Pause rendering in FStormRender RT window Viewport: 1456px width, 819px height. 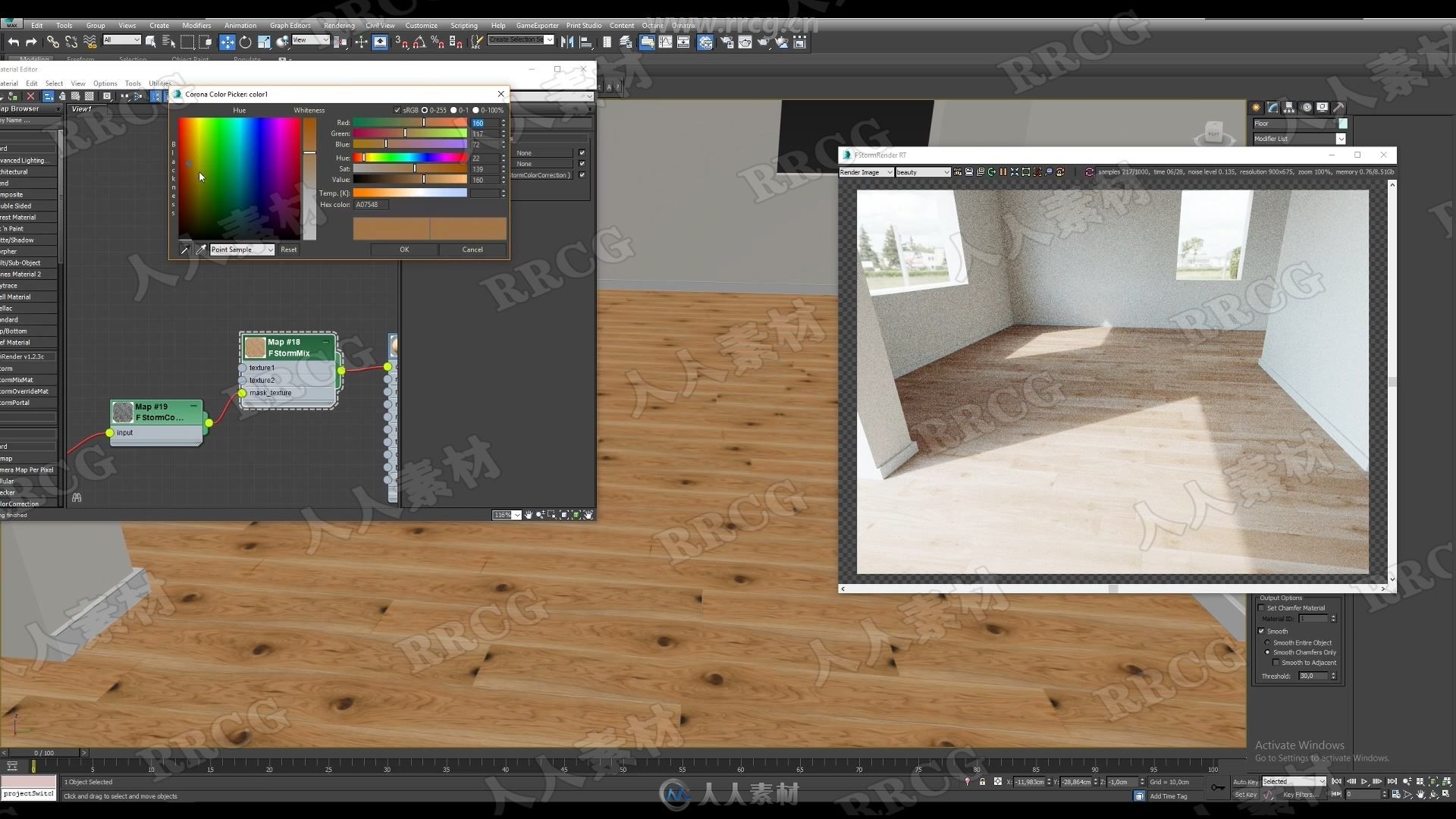pos(1003,172)
